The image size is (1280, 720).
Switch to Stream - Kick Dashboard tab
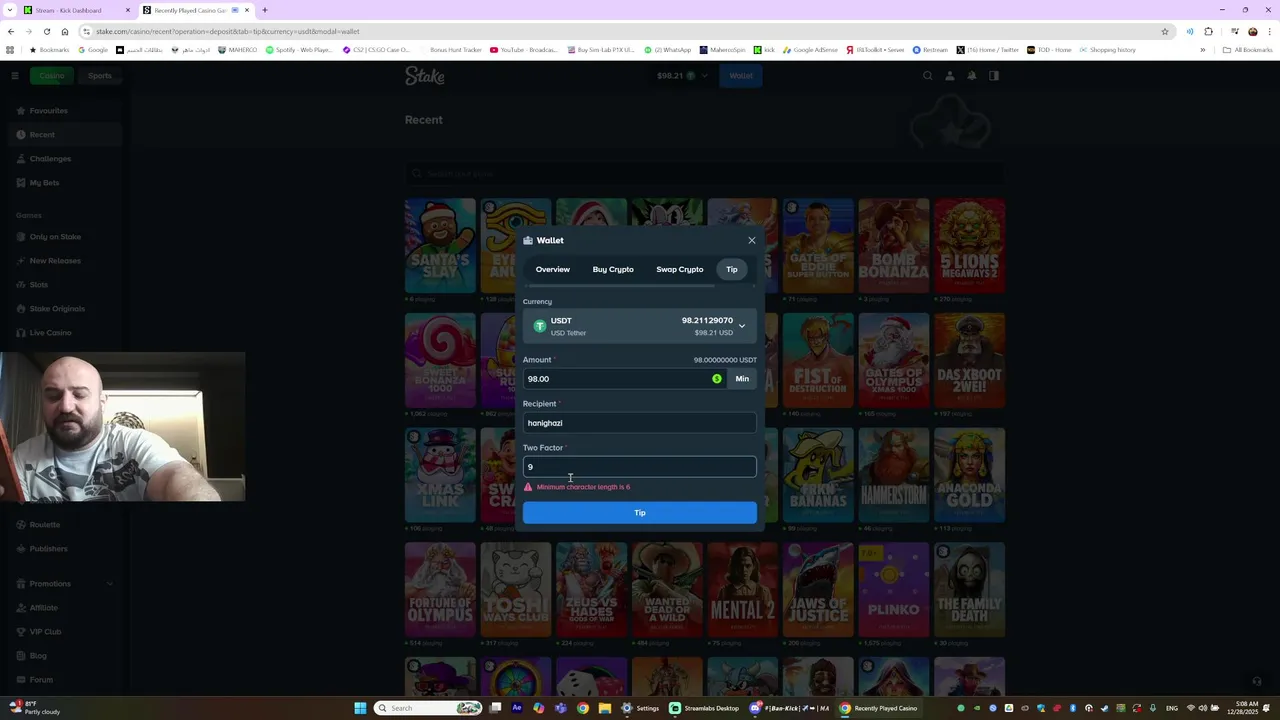pos(75,10)
